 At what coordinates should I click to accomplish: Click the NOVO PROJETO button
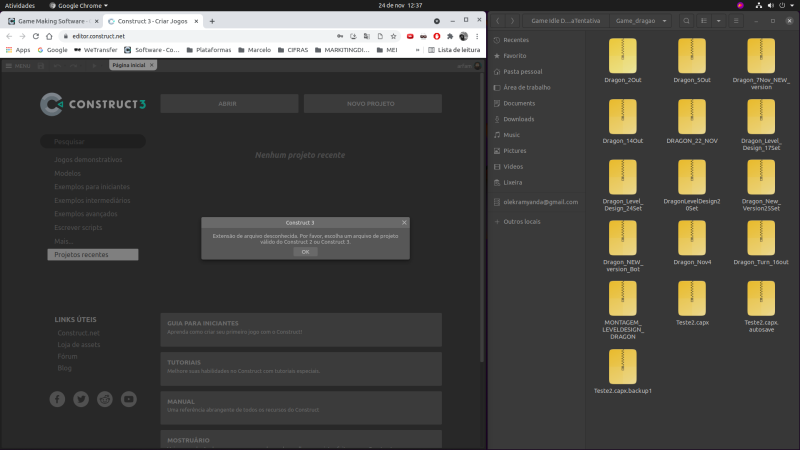(372, 104)
